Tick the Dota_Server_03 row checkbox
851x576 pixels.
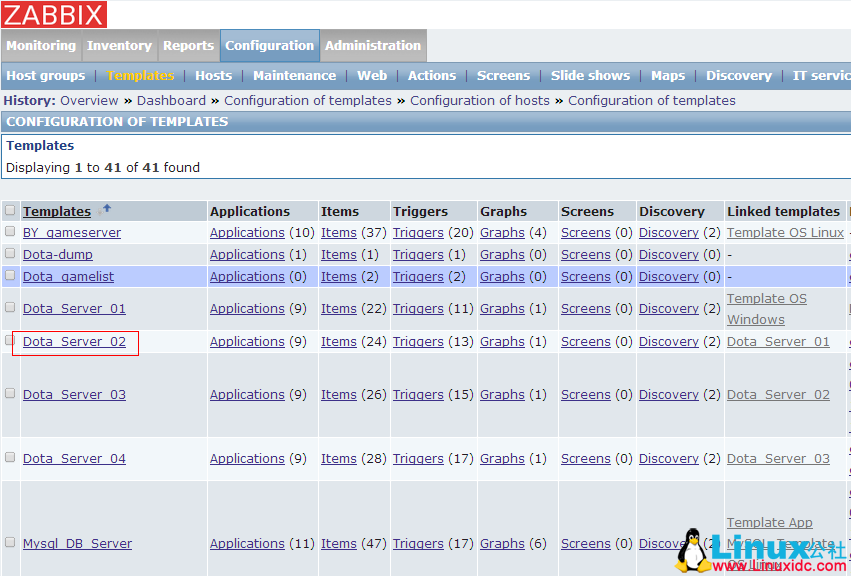10,394
